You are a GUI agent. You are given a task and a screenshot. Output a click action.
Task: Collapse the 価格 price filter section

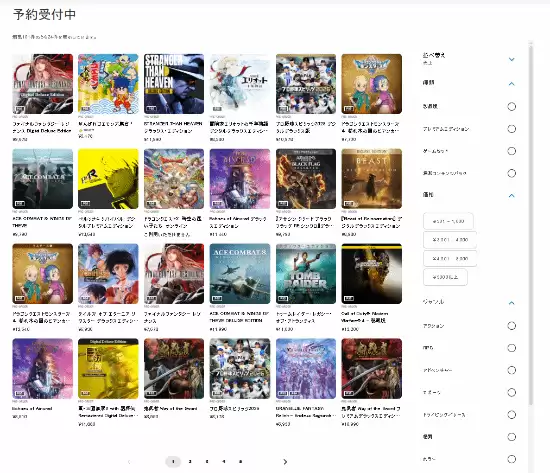click(x=511, y=195)
